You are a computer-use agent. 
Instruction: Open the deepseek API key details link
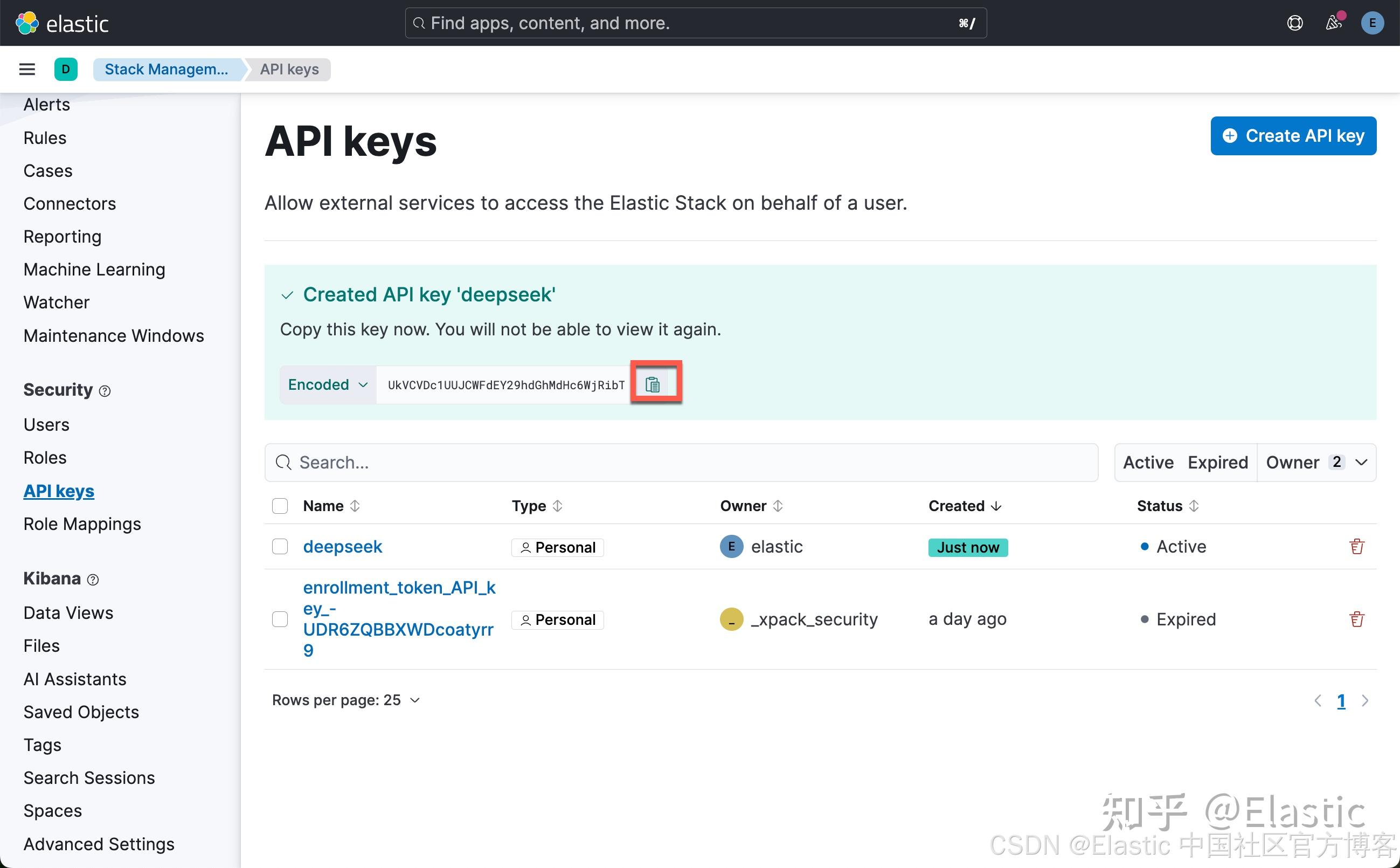[x=343, y=546]
